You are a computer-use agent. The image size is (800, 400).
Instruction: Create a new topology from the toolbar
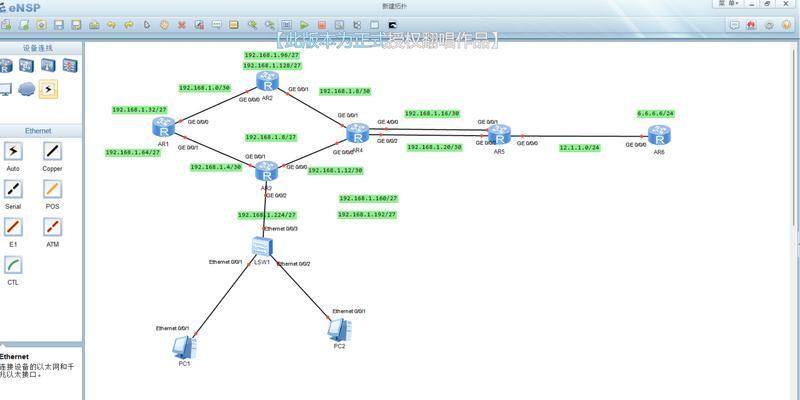click(6, 24)
